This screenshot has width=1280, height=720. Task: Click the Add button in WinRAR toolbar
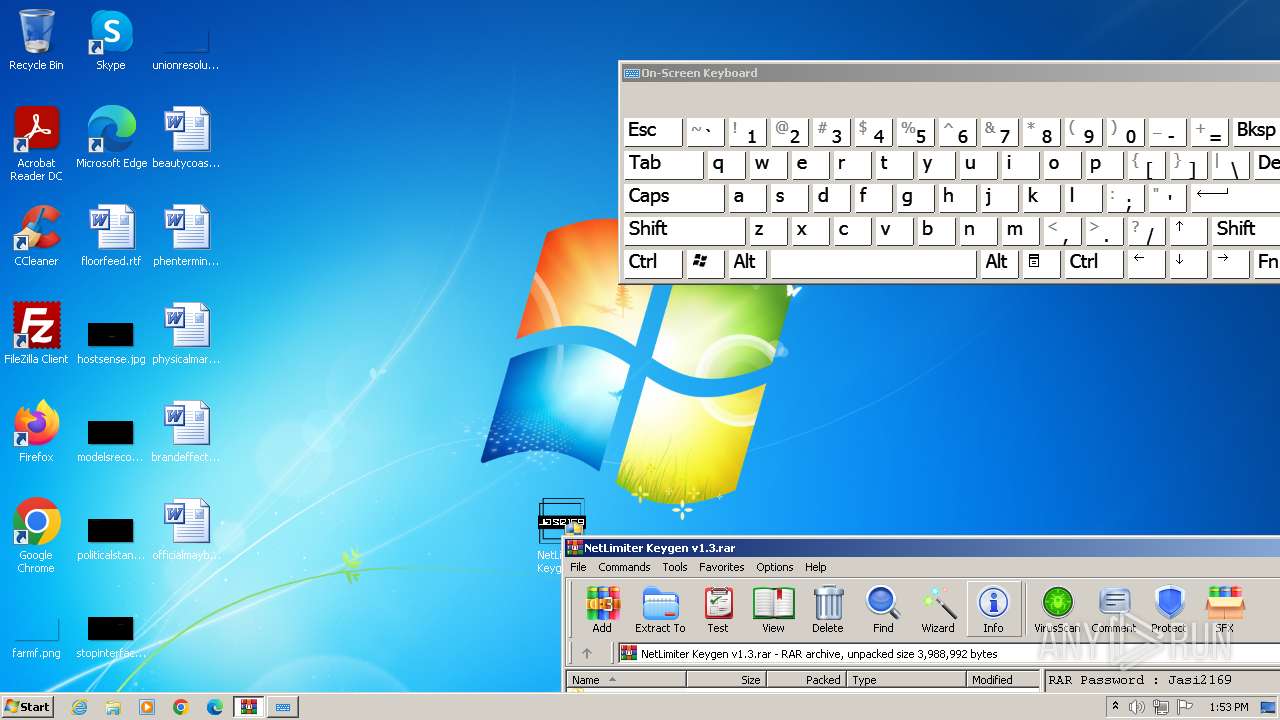602,610
